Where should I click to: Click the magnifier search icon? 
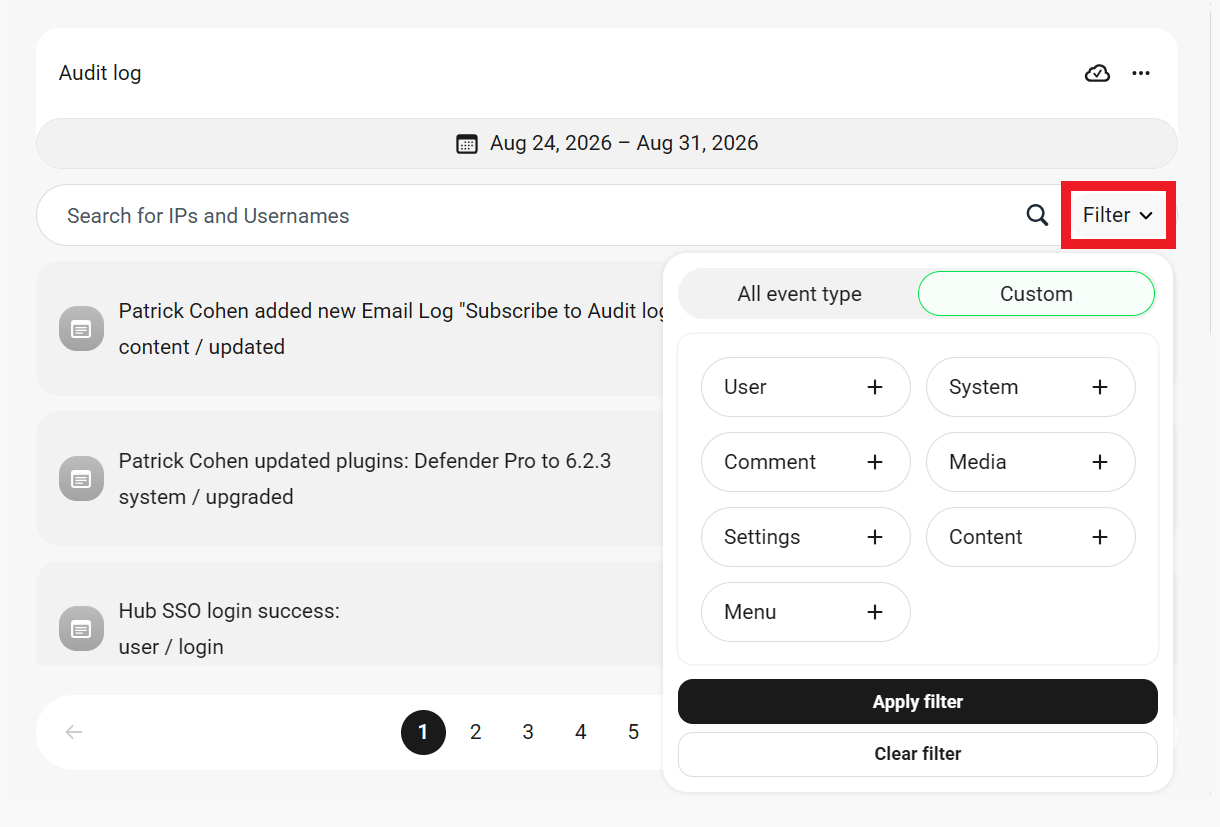coord(1037,215)
